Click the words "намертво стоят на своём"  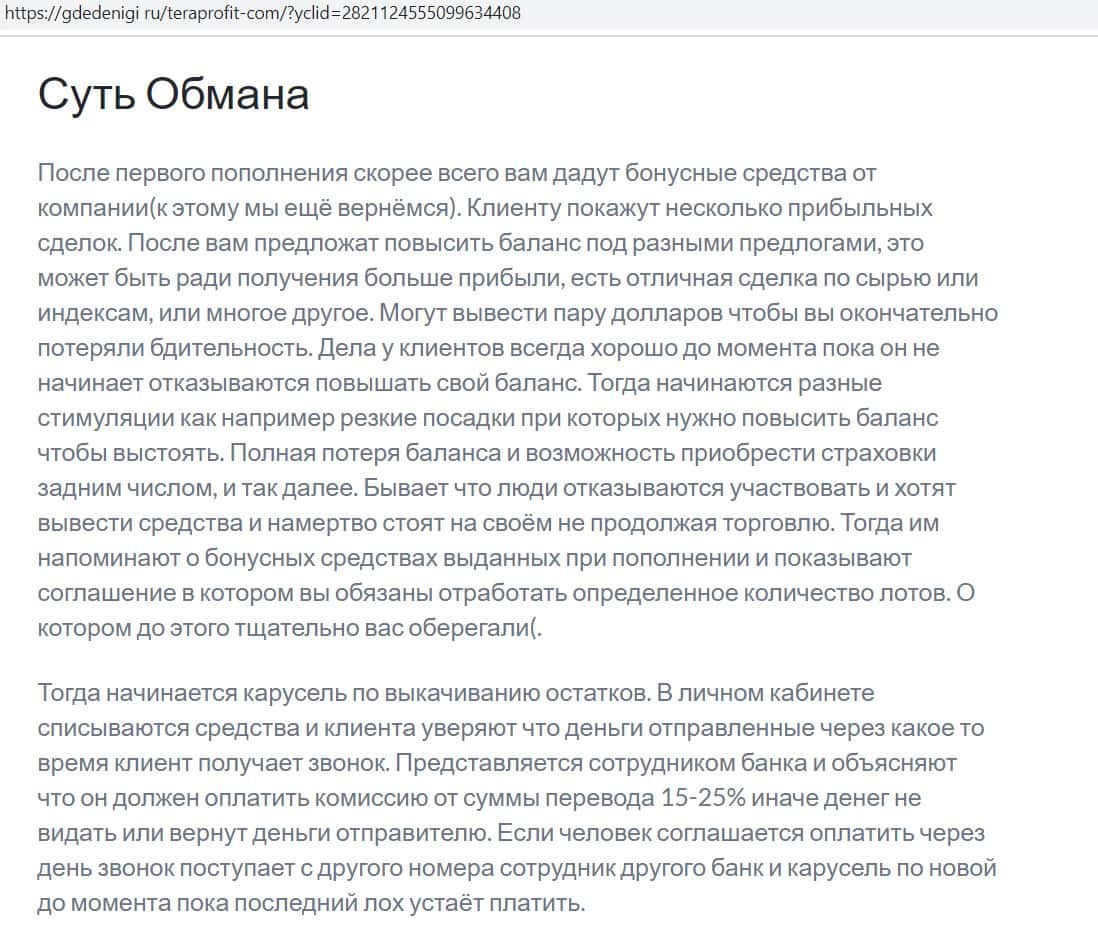tap(410, 523)
